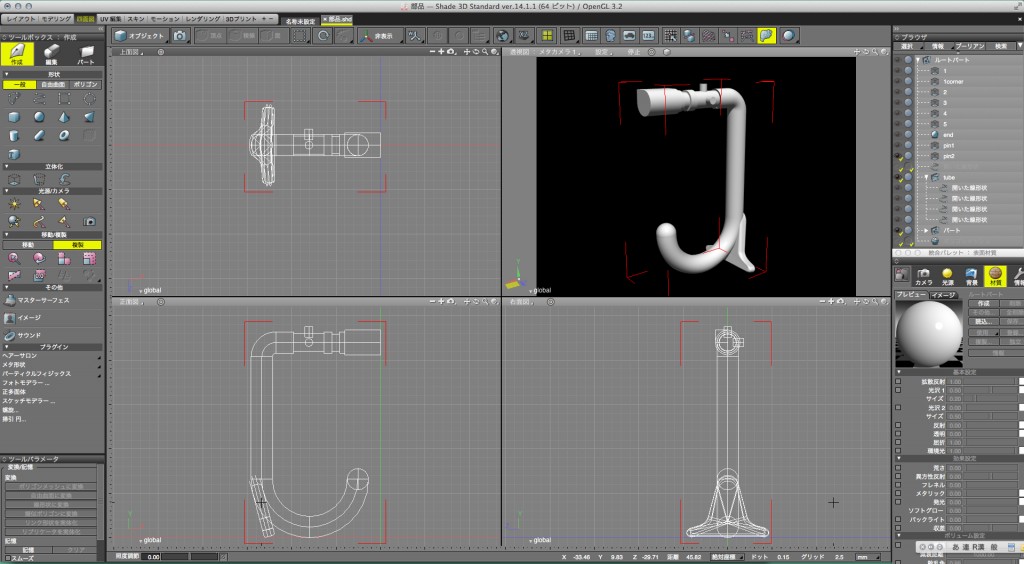Select the cylinder primitive tool
Image resolution: width=1024 pixels, height=564 pixels.
pos(14,136)
